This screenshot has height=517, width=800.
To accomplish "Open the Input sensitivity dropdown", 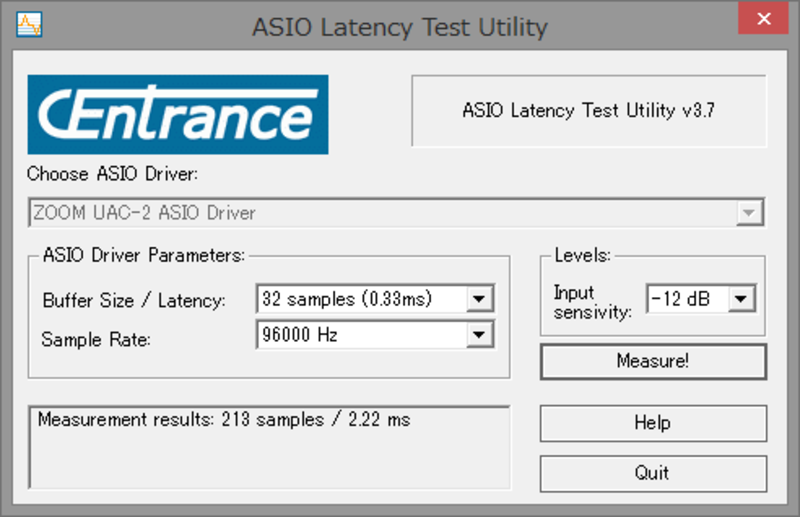I will tap(741, 299).
